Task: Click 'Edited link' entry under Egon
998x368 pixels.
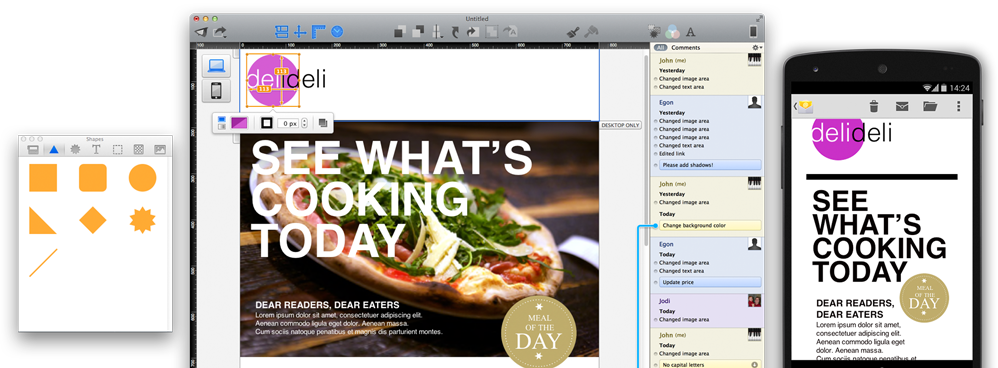Action: pos(672,154)
